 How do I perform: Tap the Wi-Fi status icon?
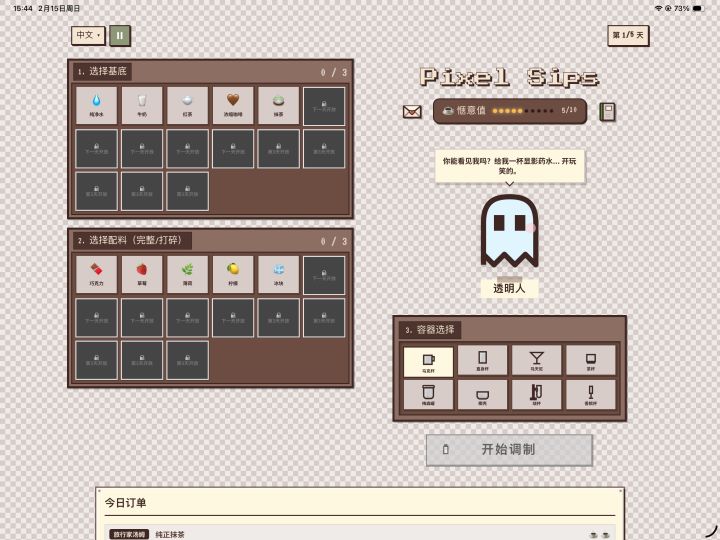[658, 8]
